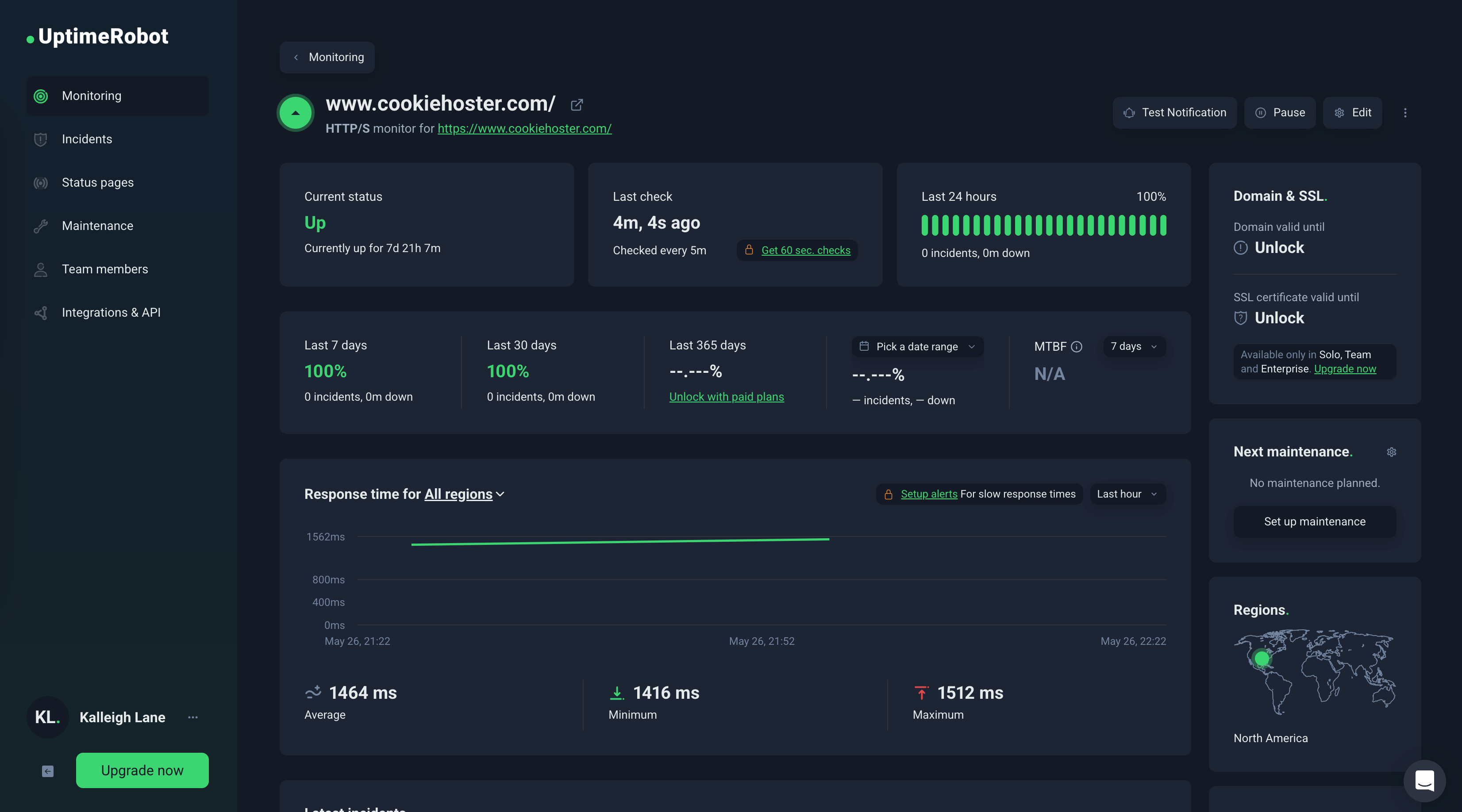Click the Last 7 days 100% value
Screen dimensions: 1462x812
[325, 371]
